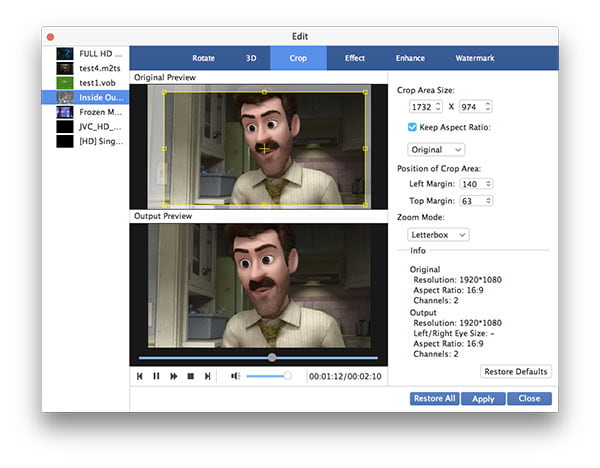Click thumbnail of FULL HD video
600x468 pixels.
click(65, 54)
